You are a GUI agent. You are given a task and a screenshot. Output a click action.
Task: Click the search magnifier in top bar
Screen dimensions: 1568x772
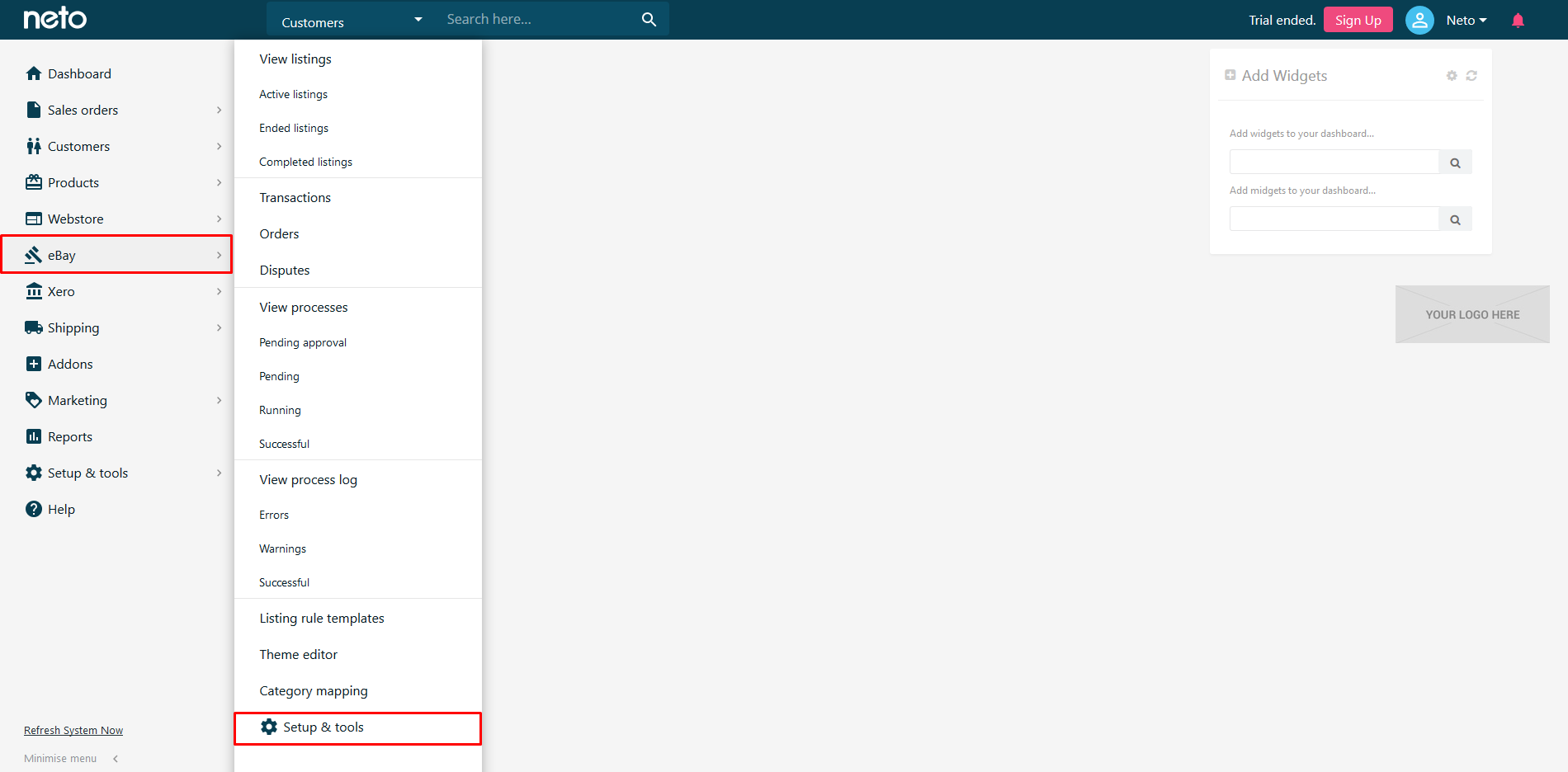click(x=649, y=19)
